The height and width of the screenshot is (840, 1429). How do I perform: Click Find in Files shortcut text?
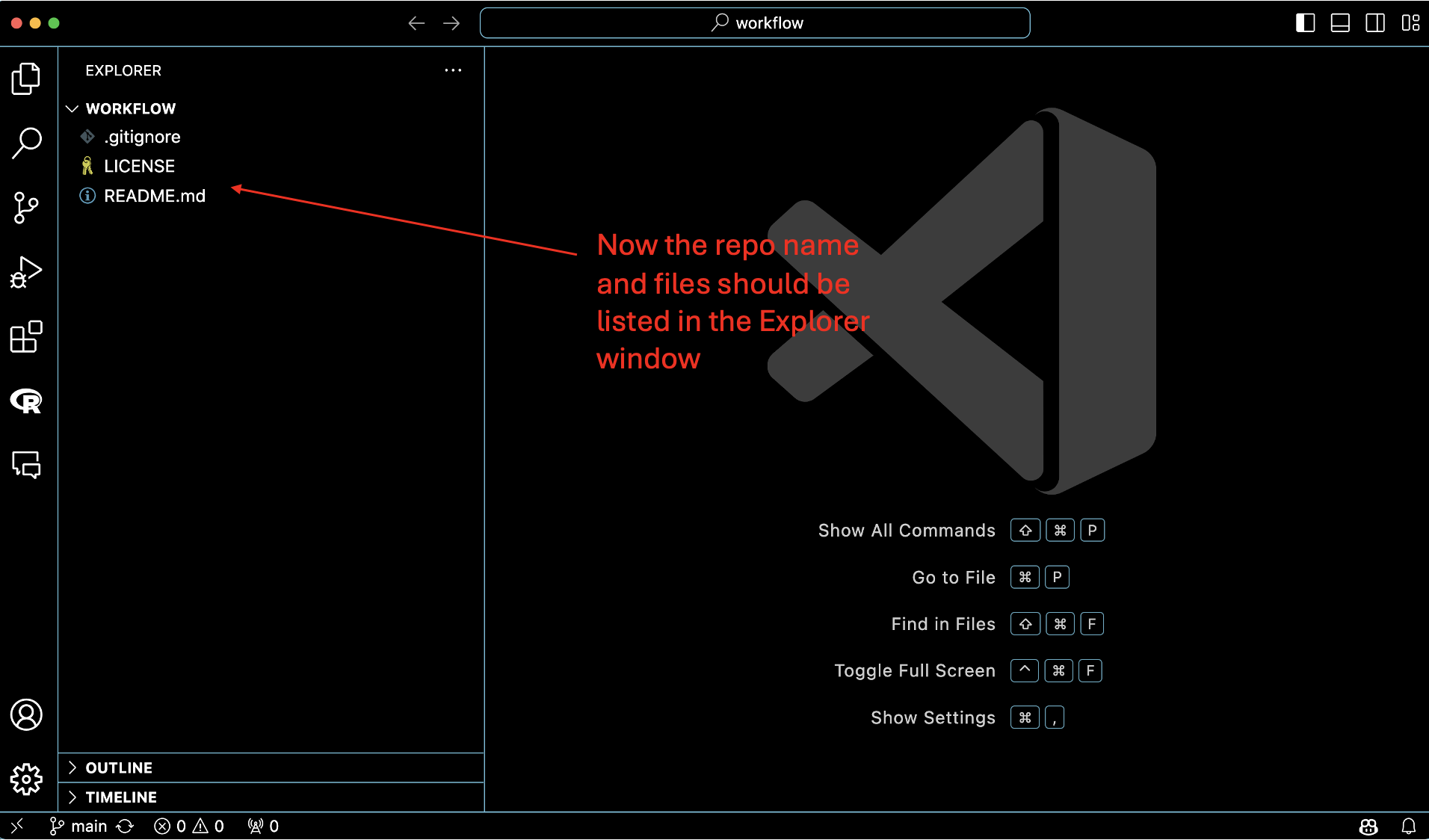943,624
